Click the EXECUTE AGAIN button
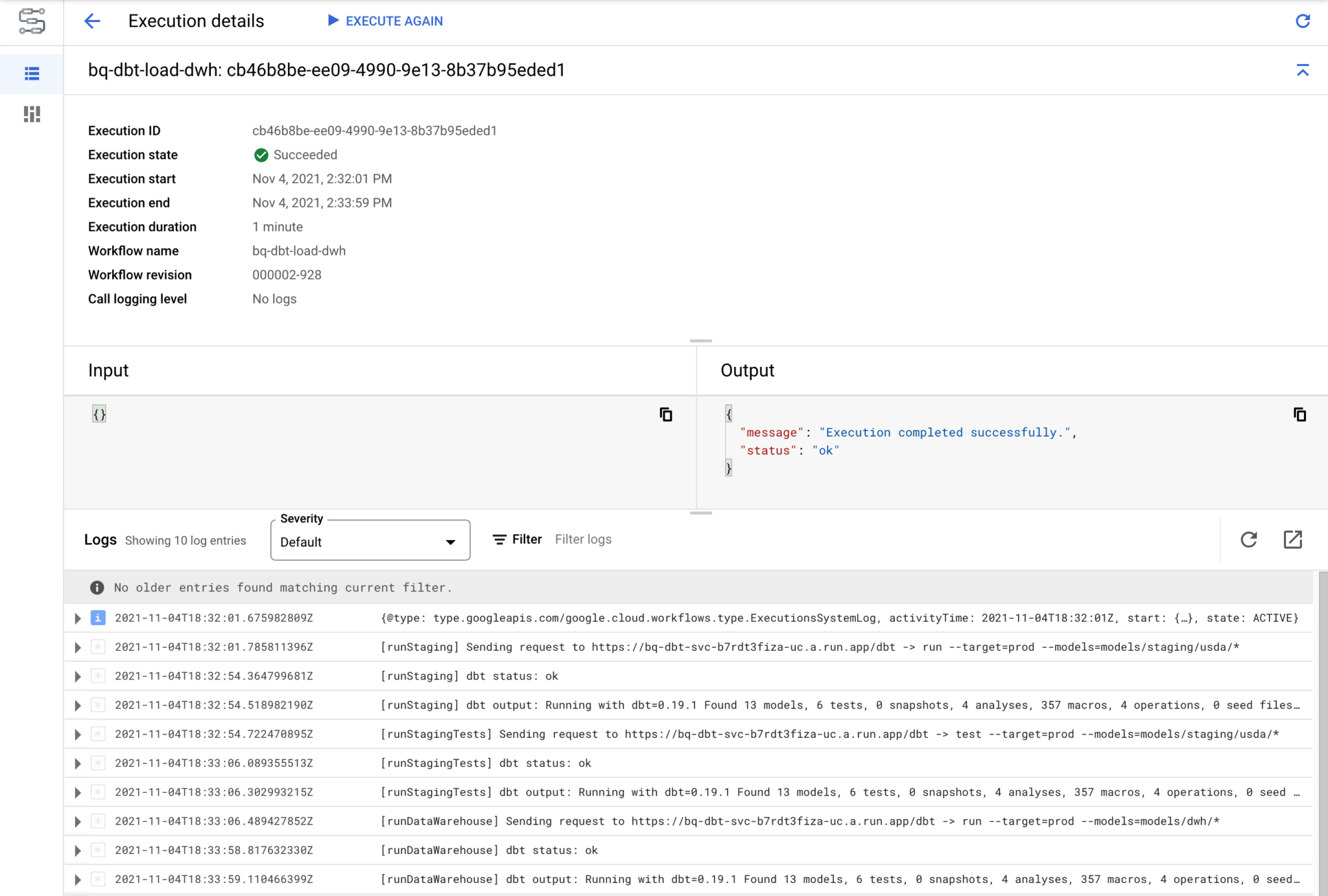This screenshot has width=1328, height=896. pyautogui.click(x=385, y=21)
